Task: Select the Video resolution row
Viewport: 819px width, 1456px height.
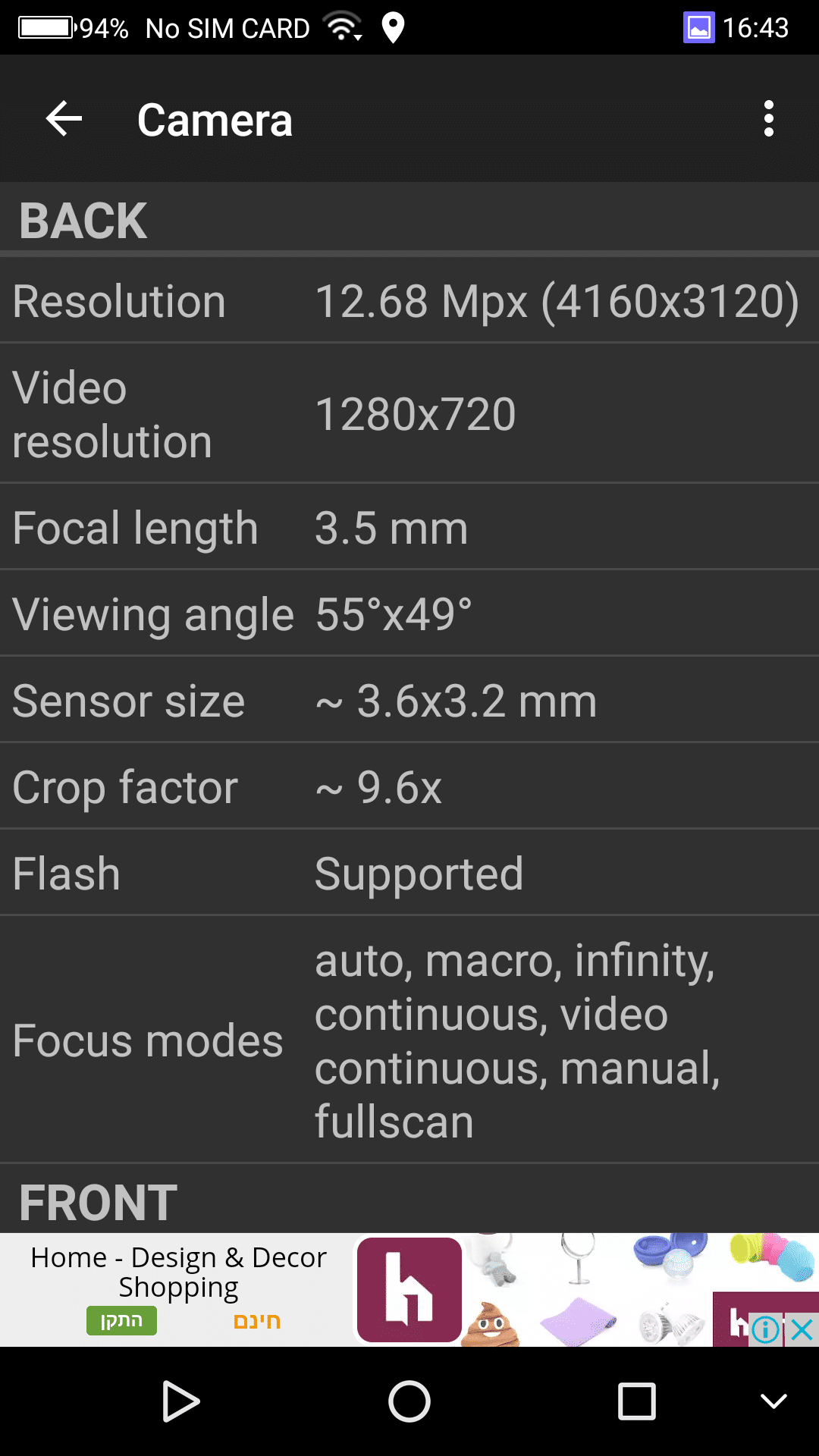Action: pos(409,414)
